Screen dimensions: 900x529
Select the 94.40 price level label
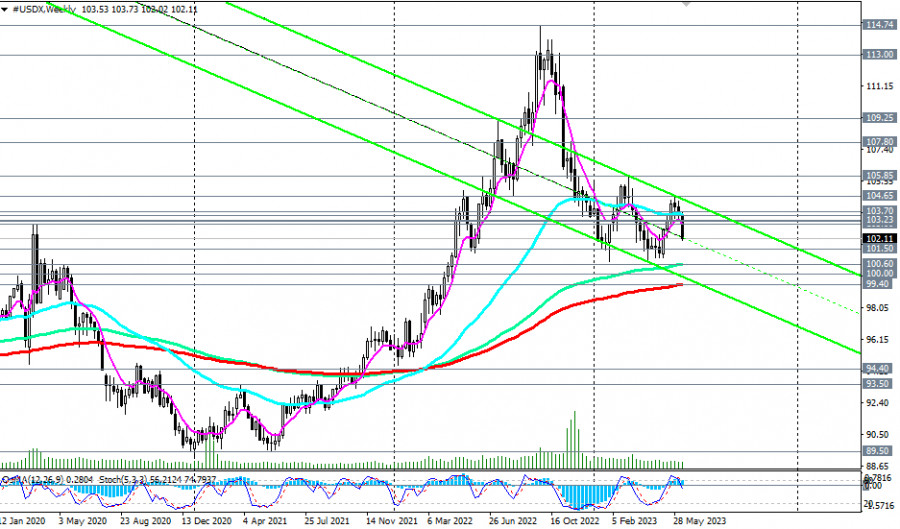[x=879, y=369]
